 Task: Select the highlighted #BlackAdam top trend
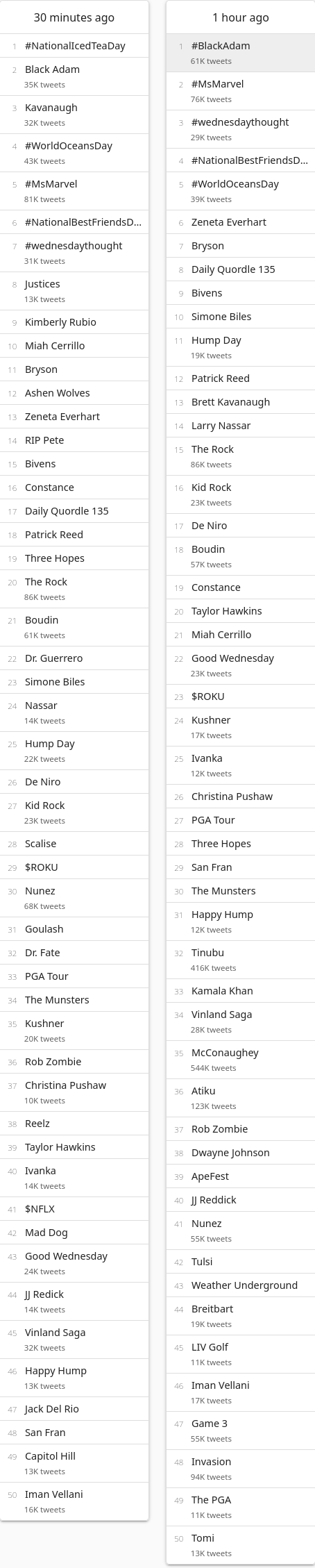tap(241, 53)
